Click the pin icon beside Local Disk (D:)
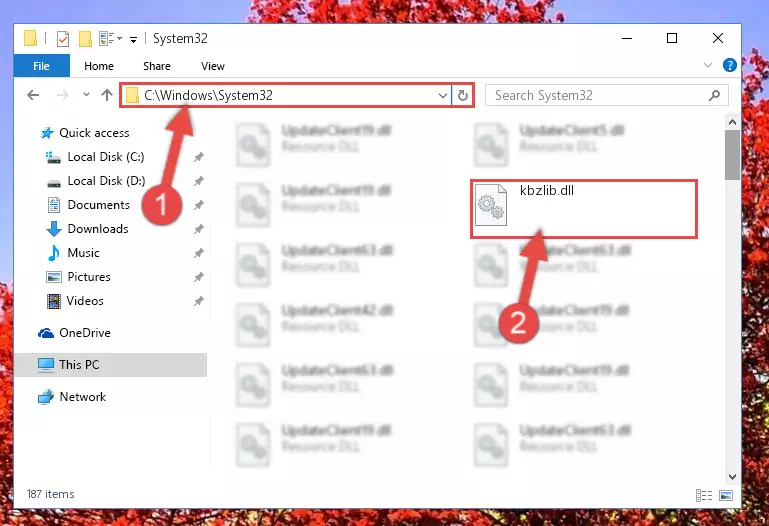This screenshot has width=769, height=526. 198,181
